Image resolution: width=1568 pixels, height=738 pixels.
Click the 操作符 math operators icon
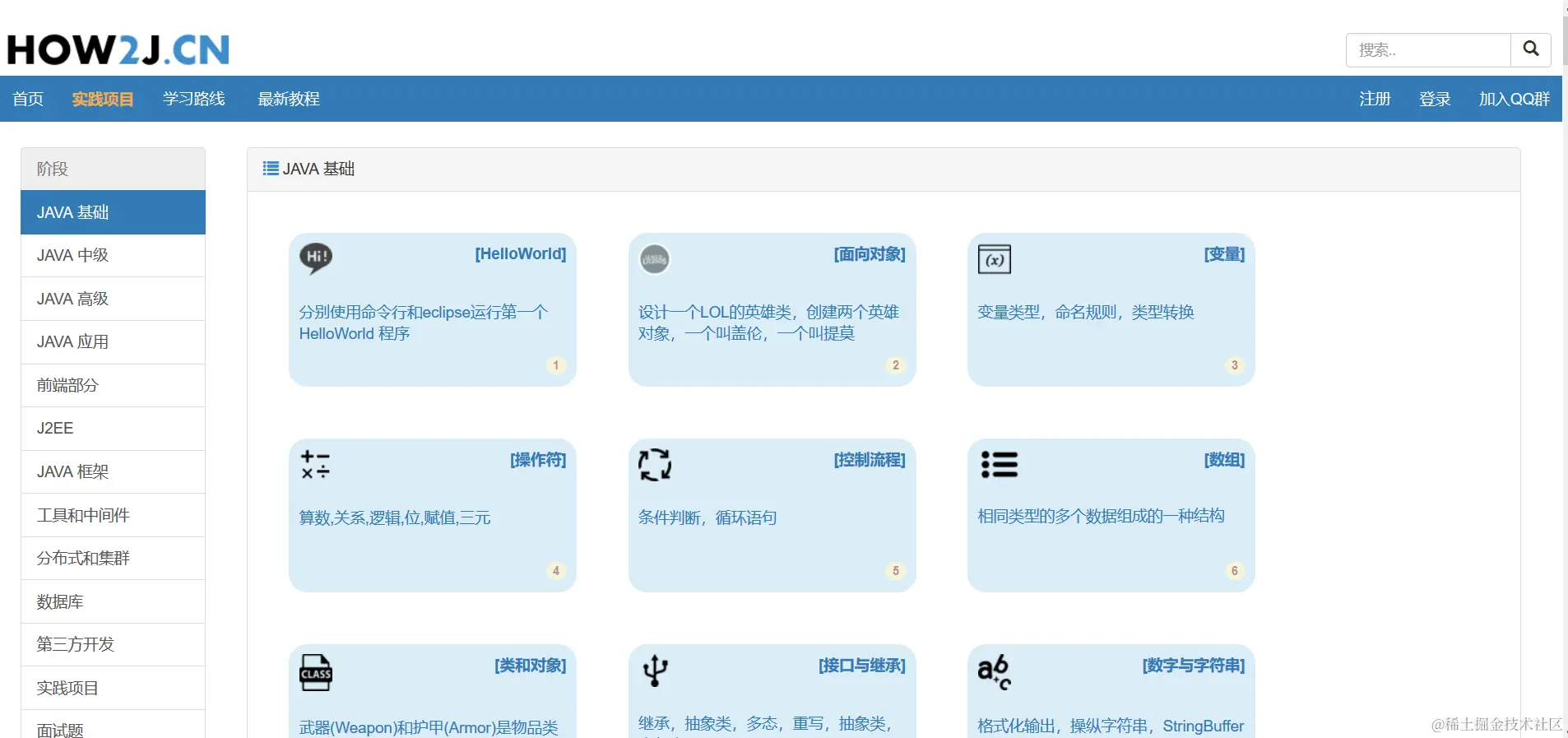tap(315, 464)
